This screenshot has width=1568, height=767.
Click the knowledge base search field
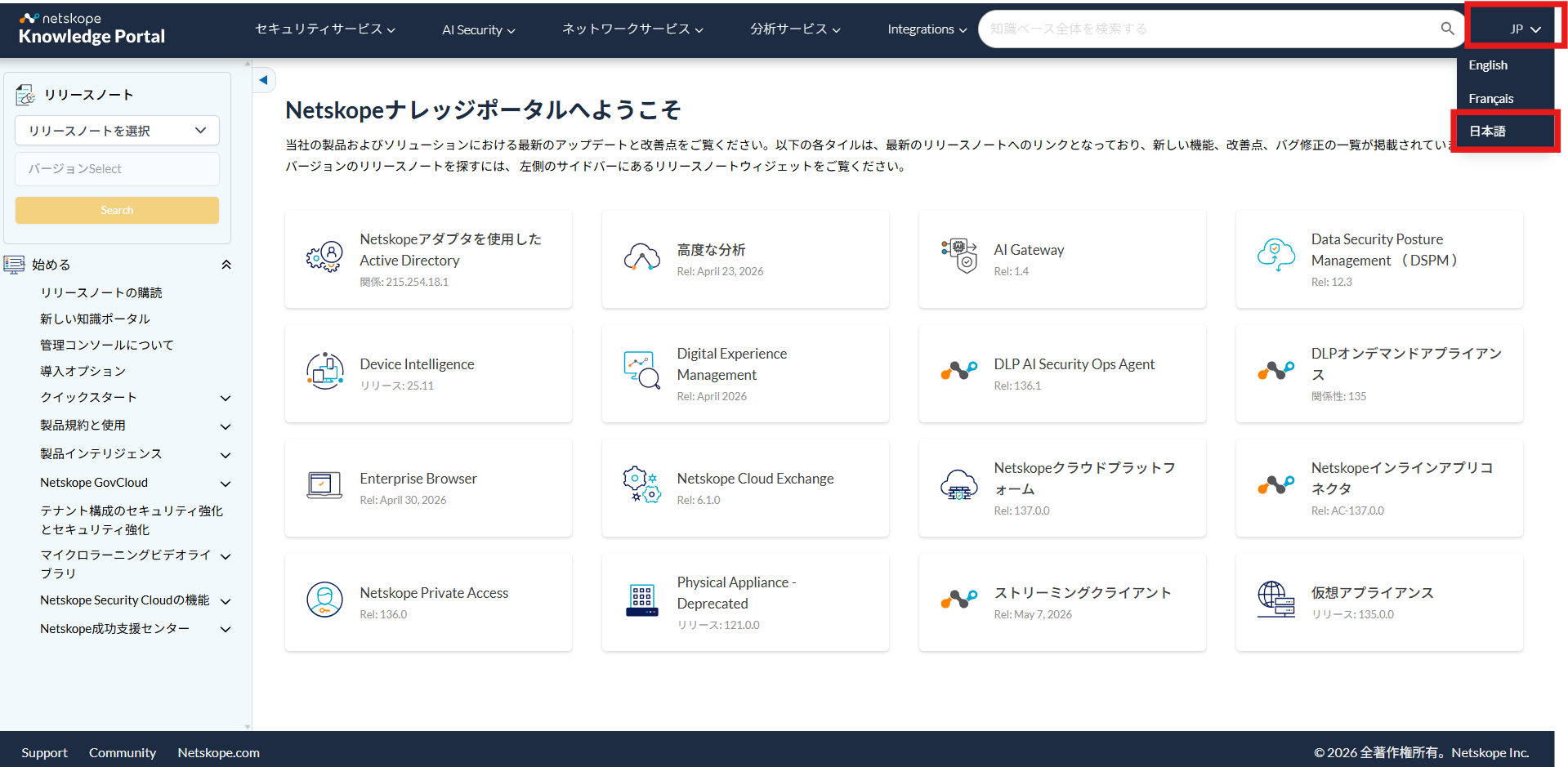coord(1209,29)
